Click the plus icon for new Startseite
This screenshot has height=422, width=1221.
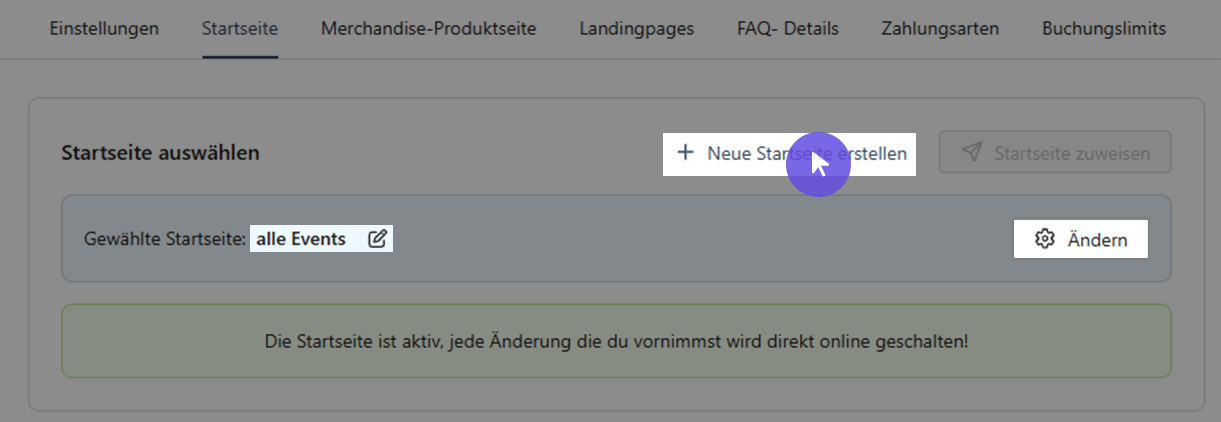[x=685, y=153]
